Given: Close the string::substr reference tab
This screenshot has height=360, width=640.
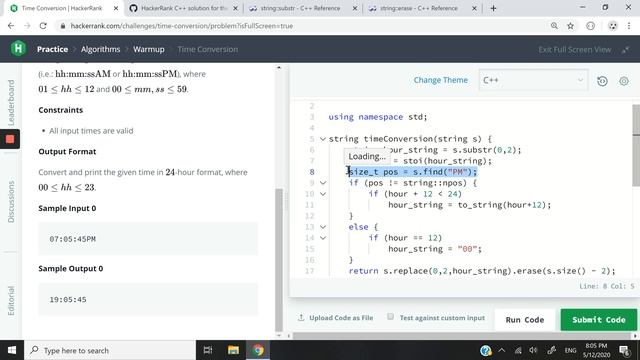Looking at the screenshot, I should point(355,8).
